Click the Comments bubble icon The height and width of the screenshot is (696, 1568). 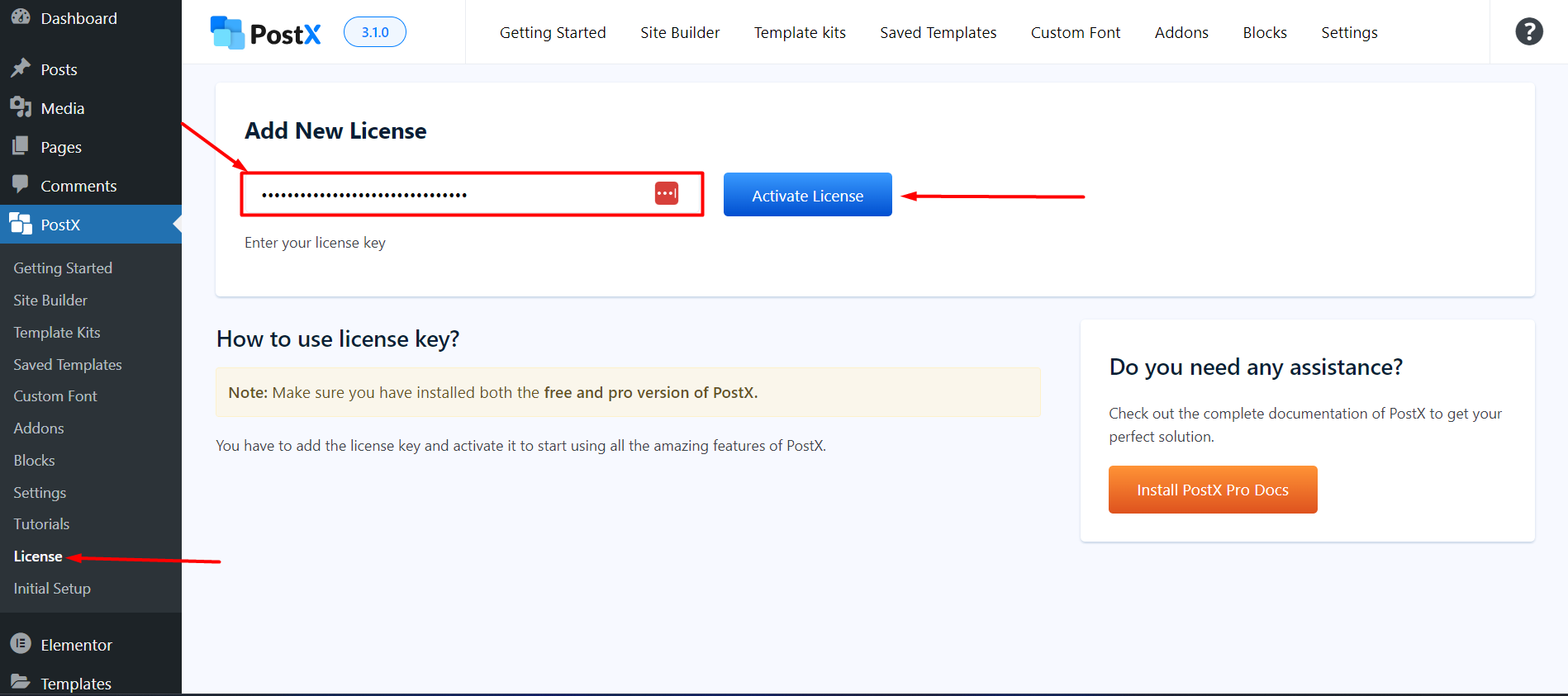21,185
